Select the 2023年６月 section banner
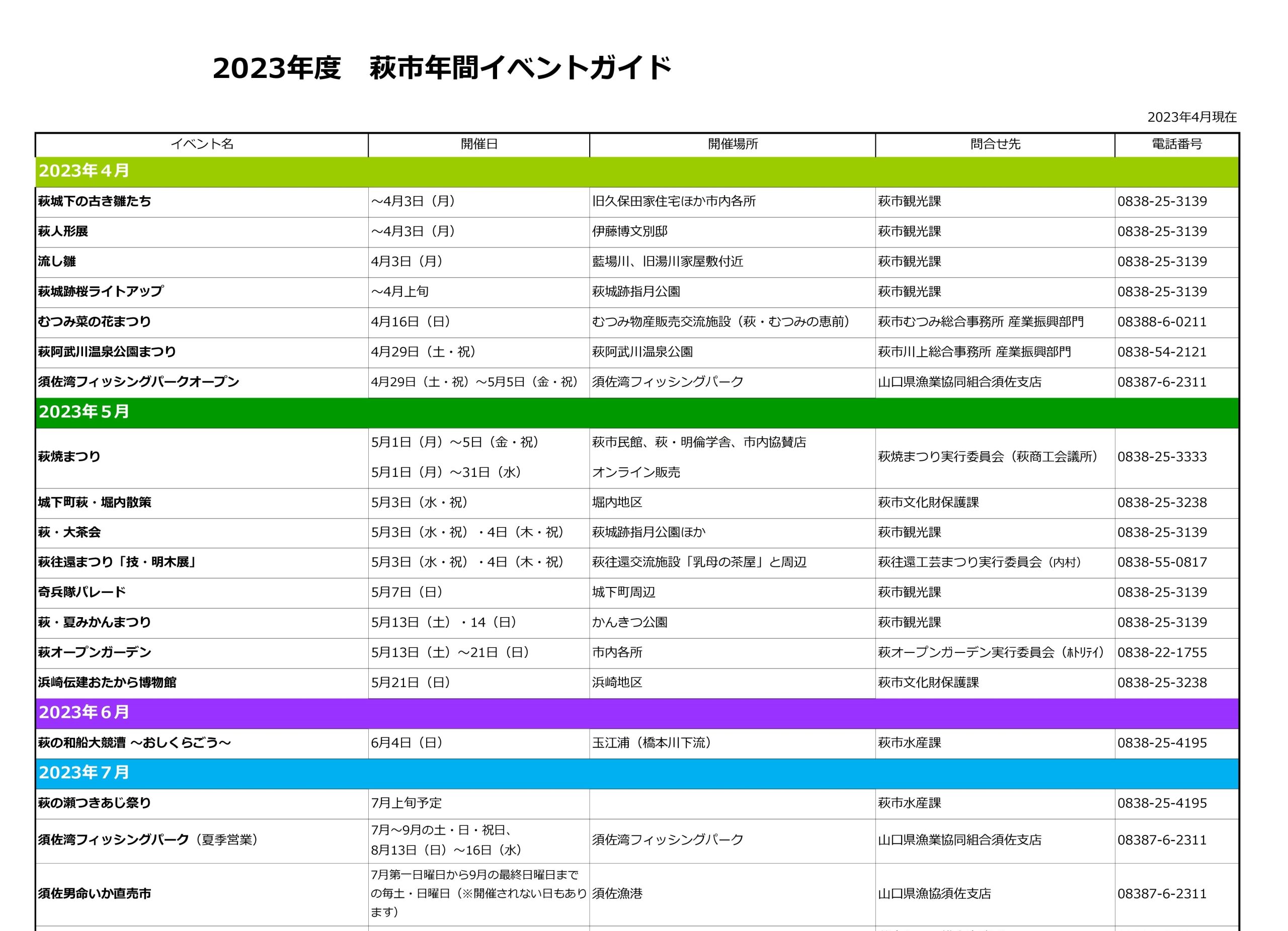1288x931 pixels. 636,713
